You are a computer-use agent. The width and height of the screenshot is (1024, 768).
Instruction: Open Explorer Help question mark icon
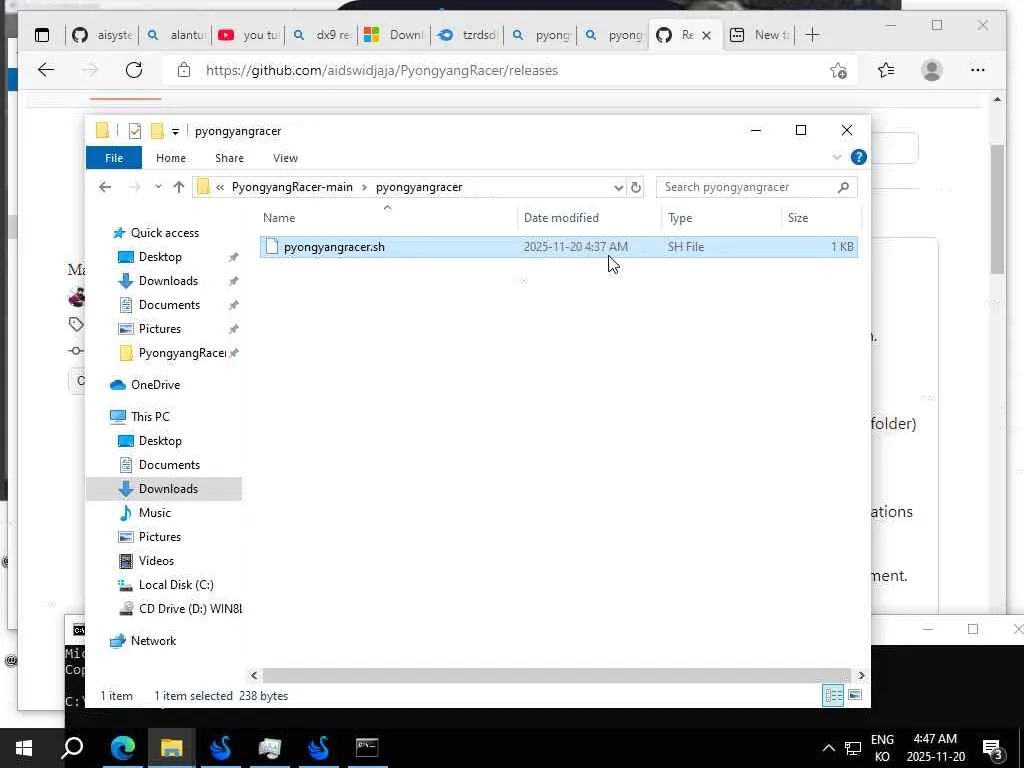(859, 157)
